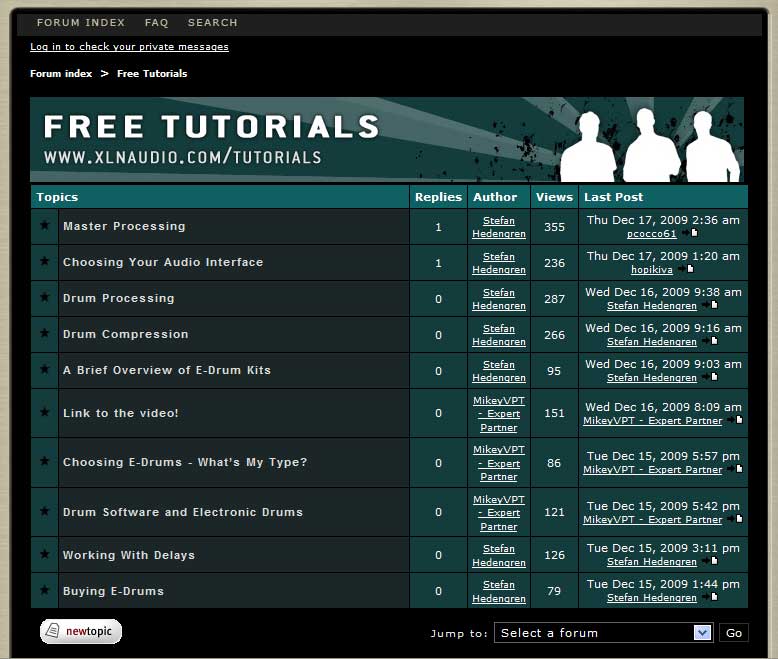Click the Go button beside forum selector
The height and width of the screenshot is (659, 778).
pyautogui.click(x=734, y=633)
